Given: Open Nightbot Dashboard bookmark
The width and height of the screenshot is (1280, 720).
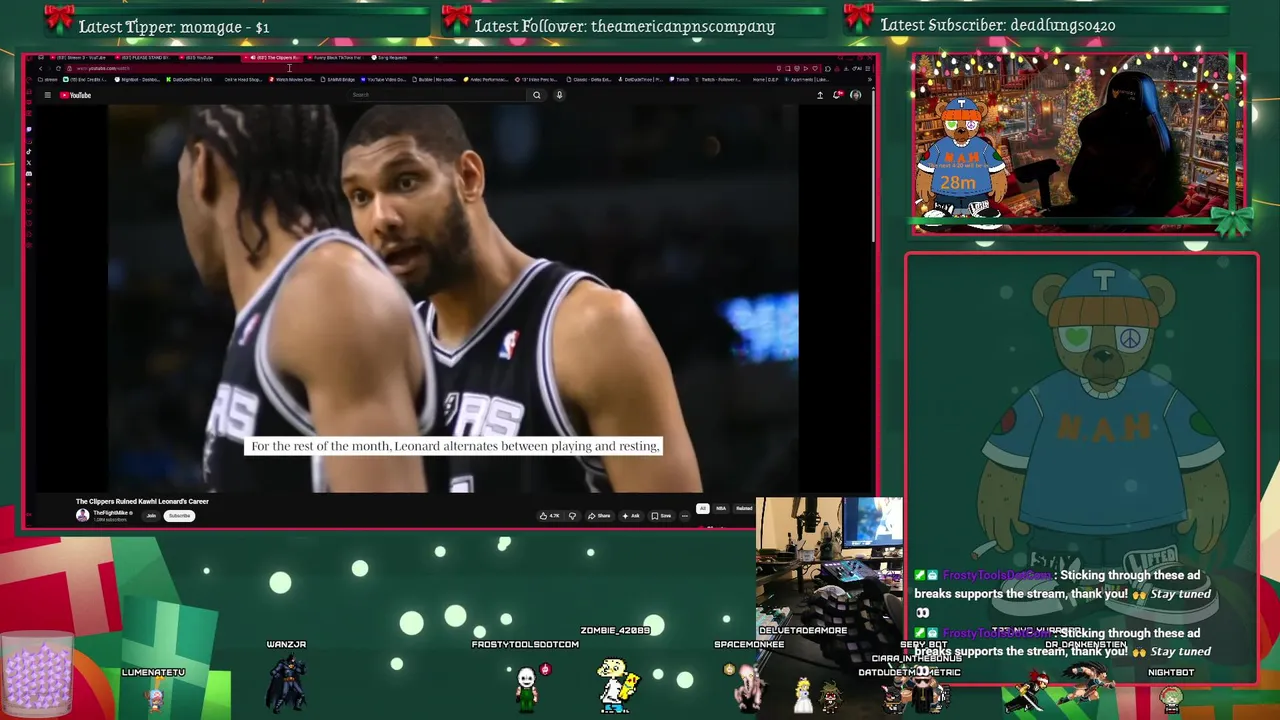Looking at the screenshot, I should click(x=137, y=79).
